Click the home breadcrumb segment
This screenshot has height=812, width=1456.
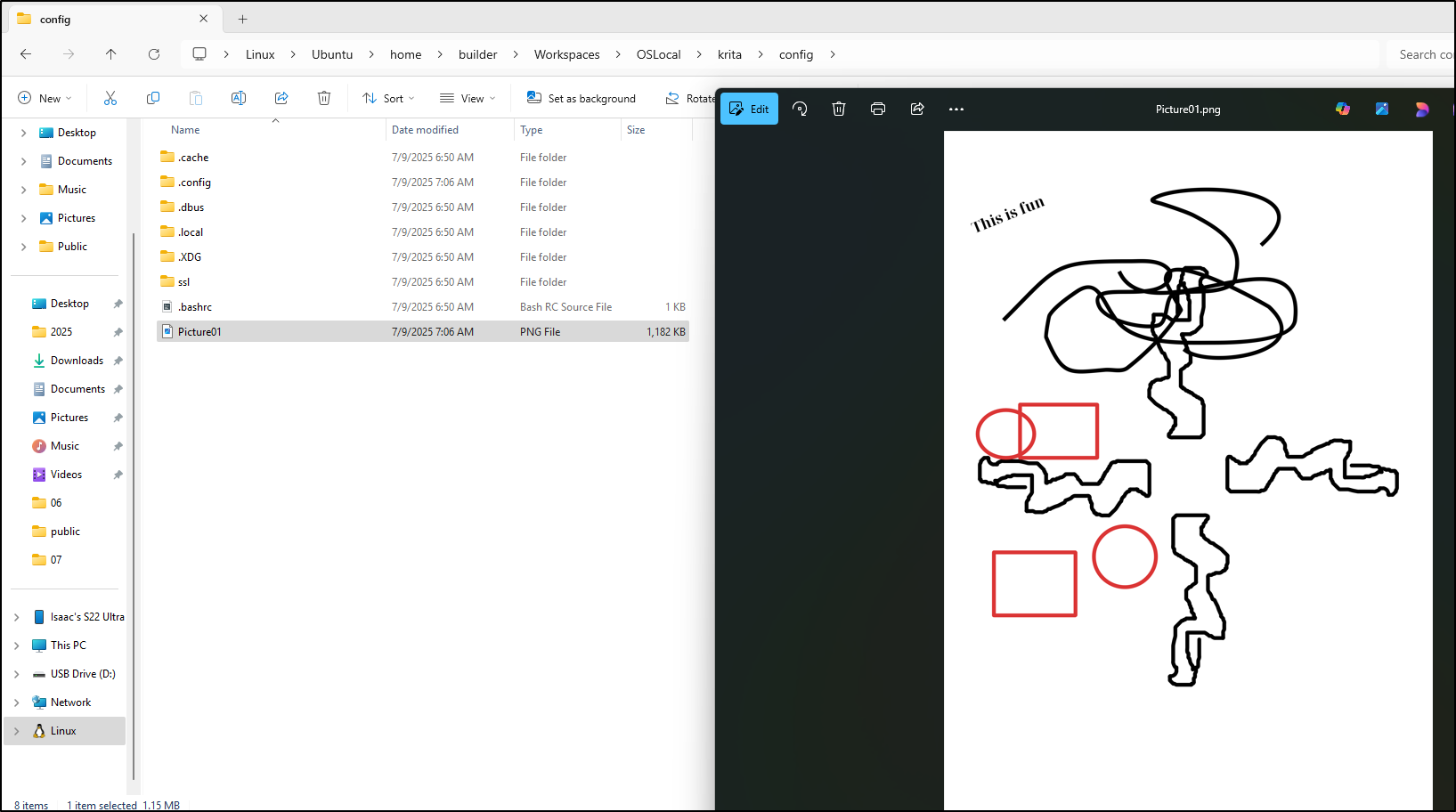(x=406, y=54)
